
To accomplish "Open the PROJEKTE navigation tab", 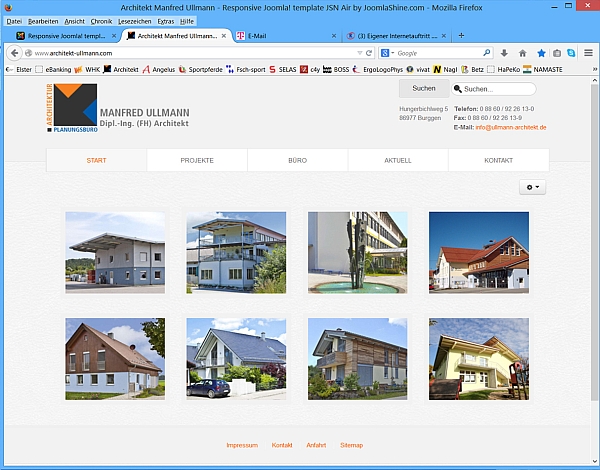I will [196, 160].
